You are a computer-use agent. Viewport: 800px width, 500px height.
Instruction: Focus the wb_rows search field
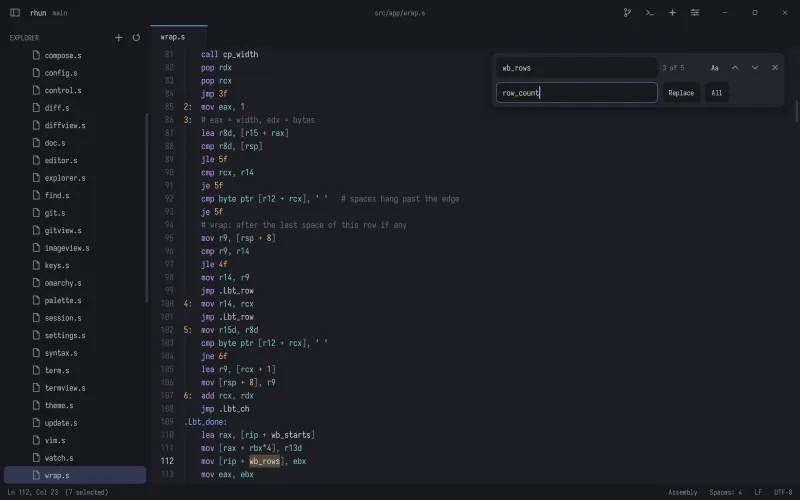577,68
